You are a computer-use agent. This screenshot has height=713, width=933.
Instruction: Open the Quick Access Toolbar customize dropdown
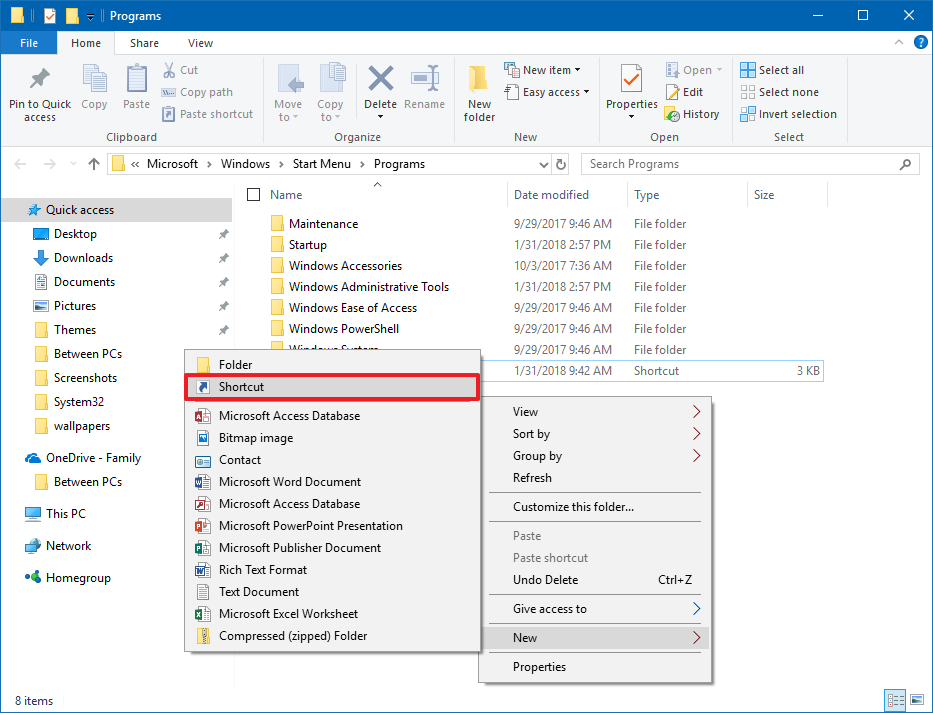tap(89, 15)
